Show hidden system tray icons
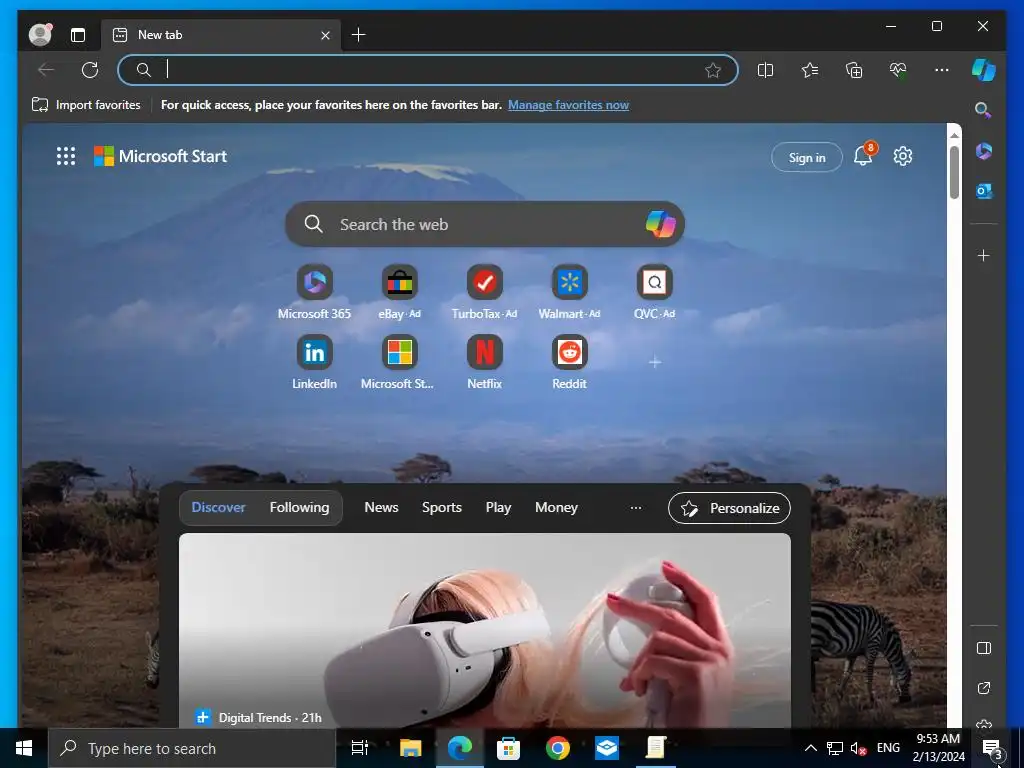The image size is (1024, 768). pos(810,748)
